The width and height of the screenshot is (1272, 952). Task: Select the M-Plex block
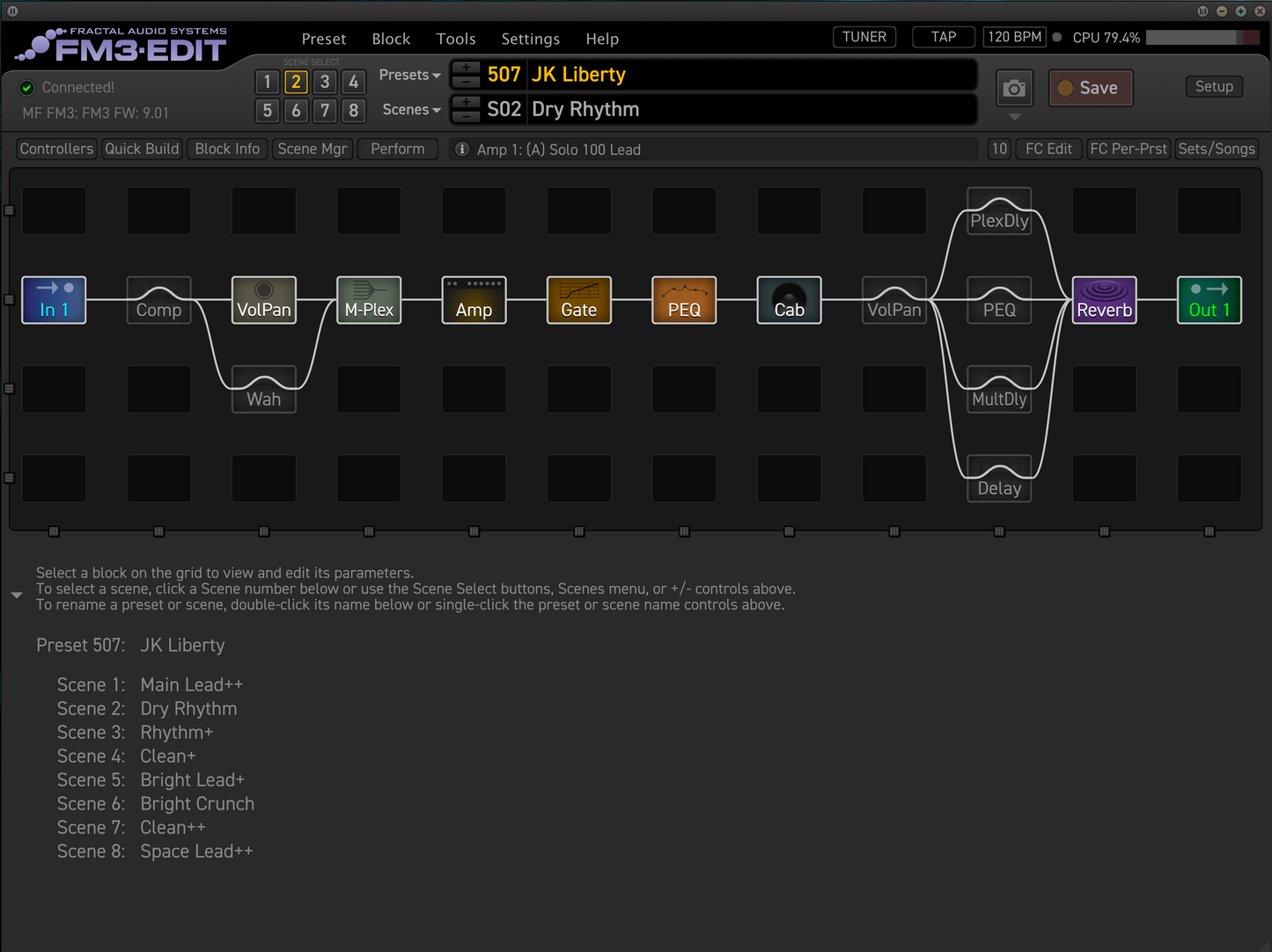[x=369, y=300]
